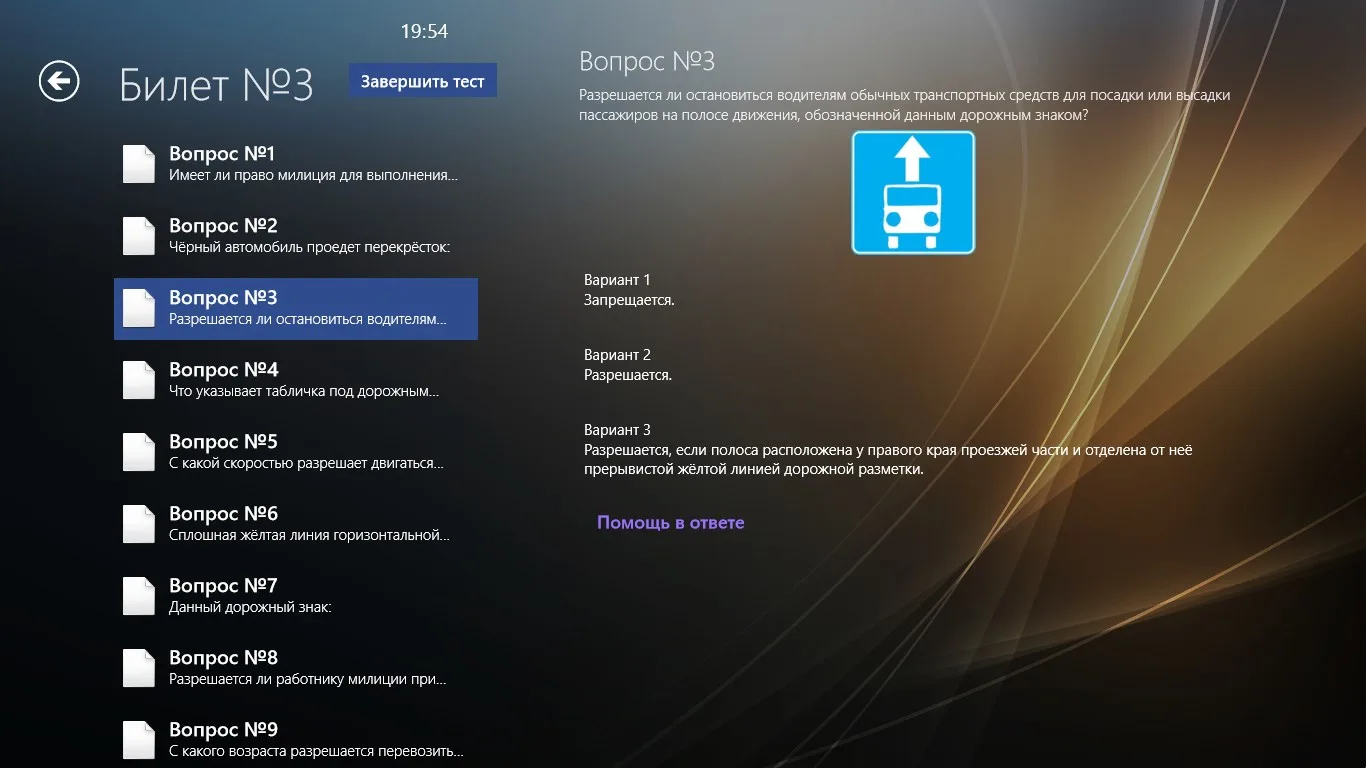Click document icon beside Вопрос №9
Image resolution: width=1366 pixels, height=768 pixels.
pos(139,740)
